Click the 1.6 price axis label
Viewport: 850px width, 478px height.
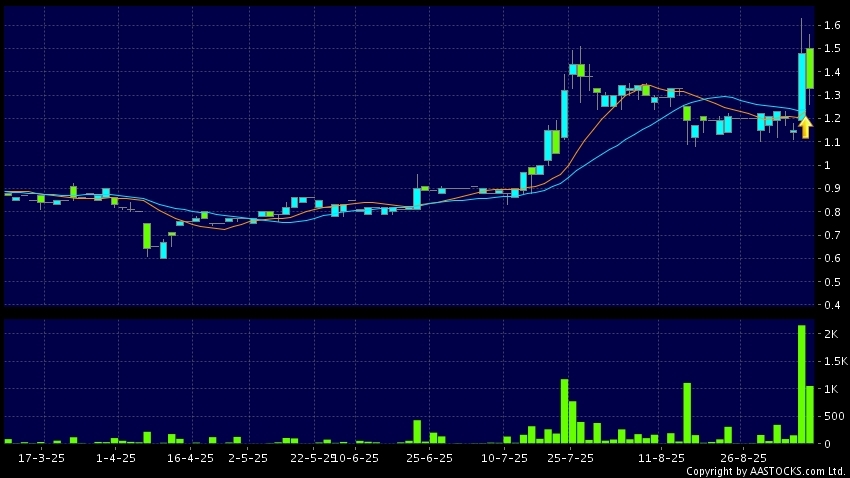tap(832, 25)
